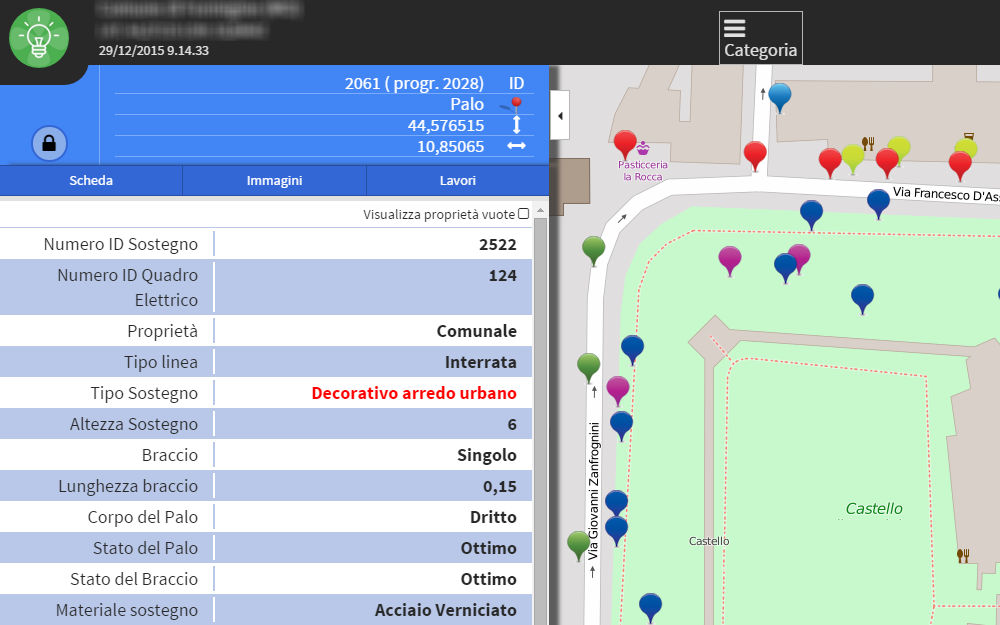Collapse the side panel with arrow handle
1000x625 pixels.
pos(560,116)
